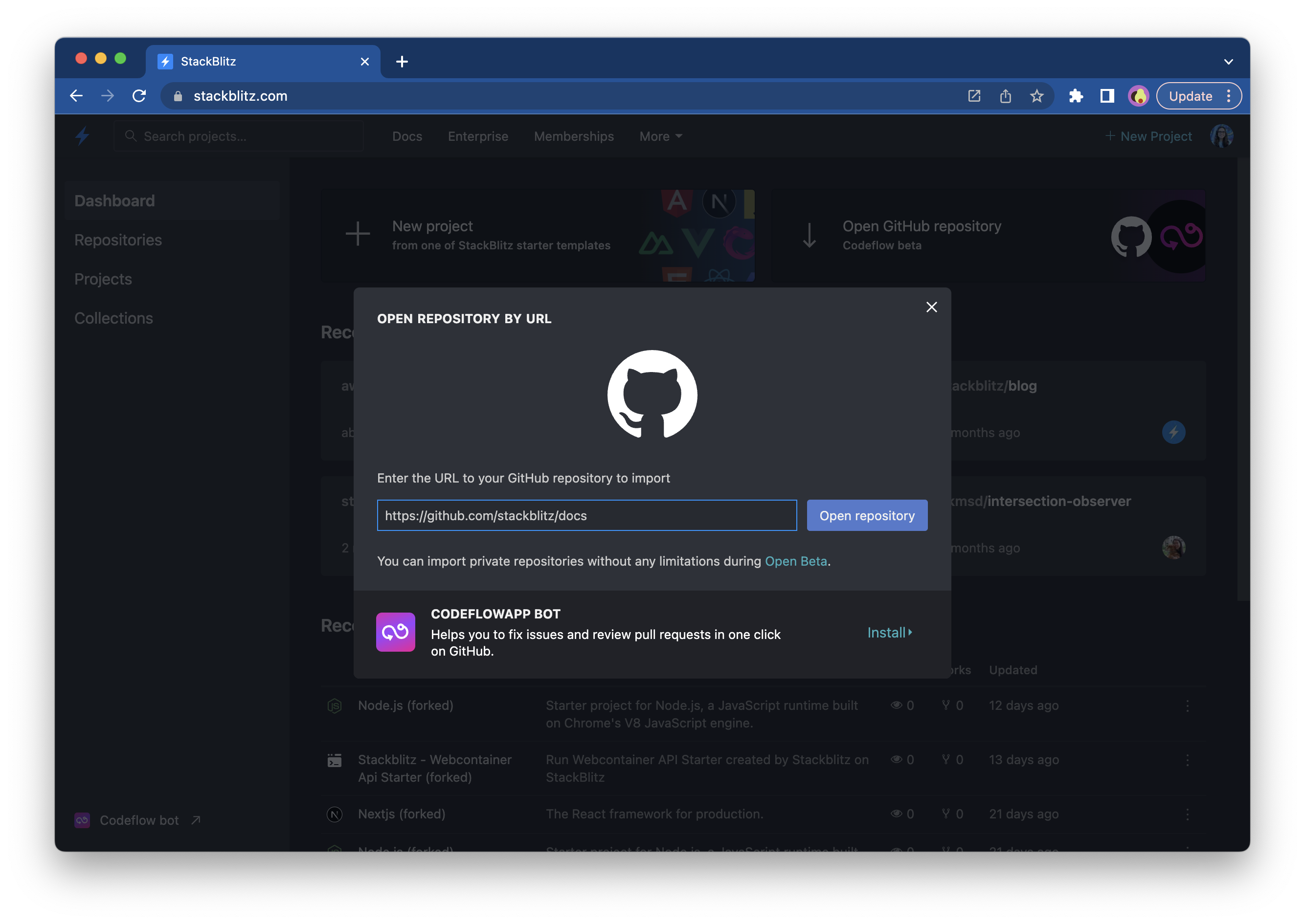Image resolution: width=1305 pixels, height=924 pixels.
Task: Click the Open repository button
Action: coord(866,515)
